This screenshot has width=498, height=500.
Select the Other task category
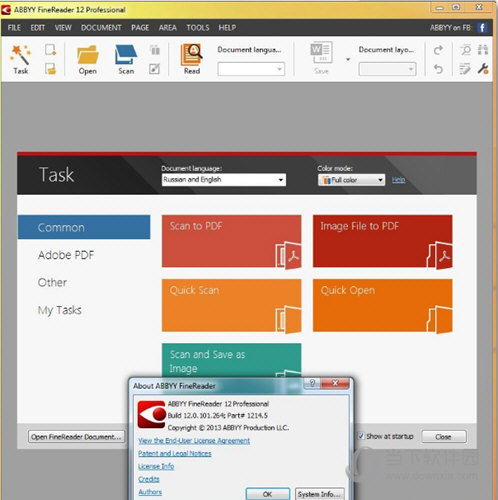[52, 283]
